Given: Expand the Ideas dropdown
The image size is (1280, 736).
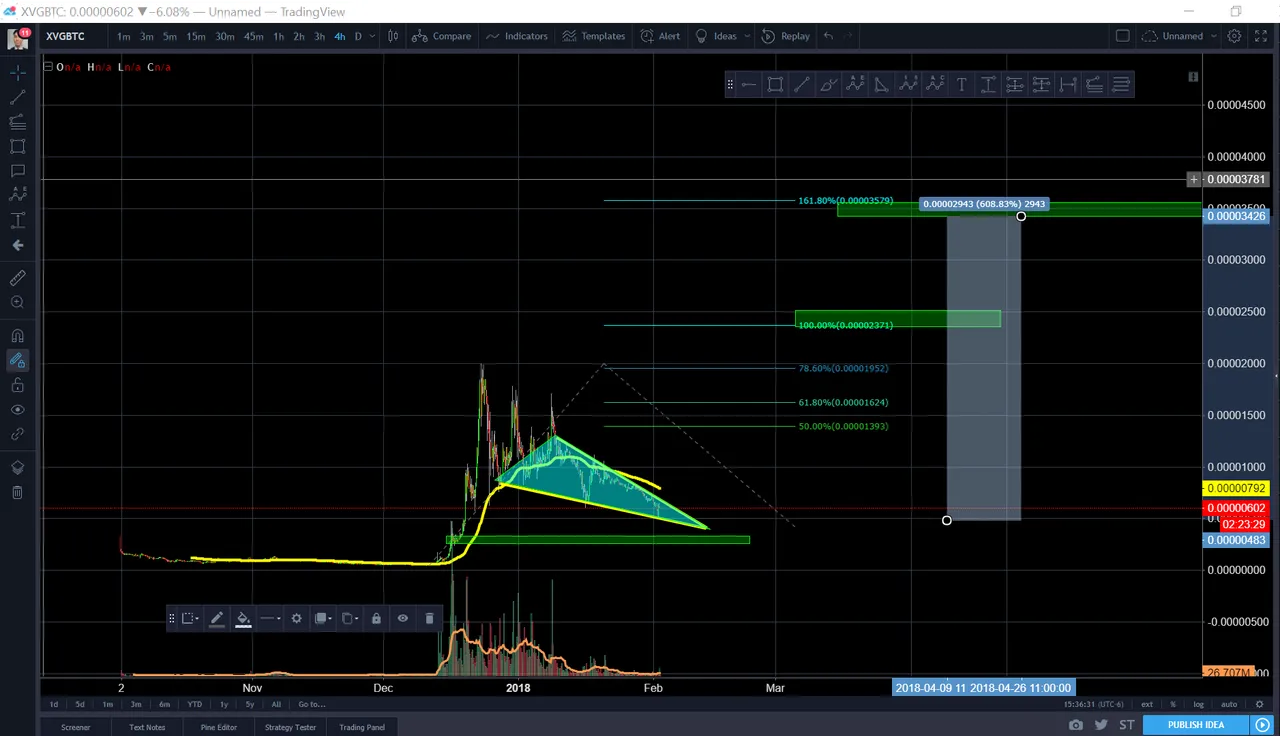Looking at the screenshot, I should 747,36.
